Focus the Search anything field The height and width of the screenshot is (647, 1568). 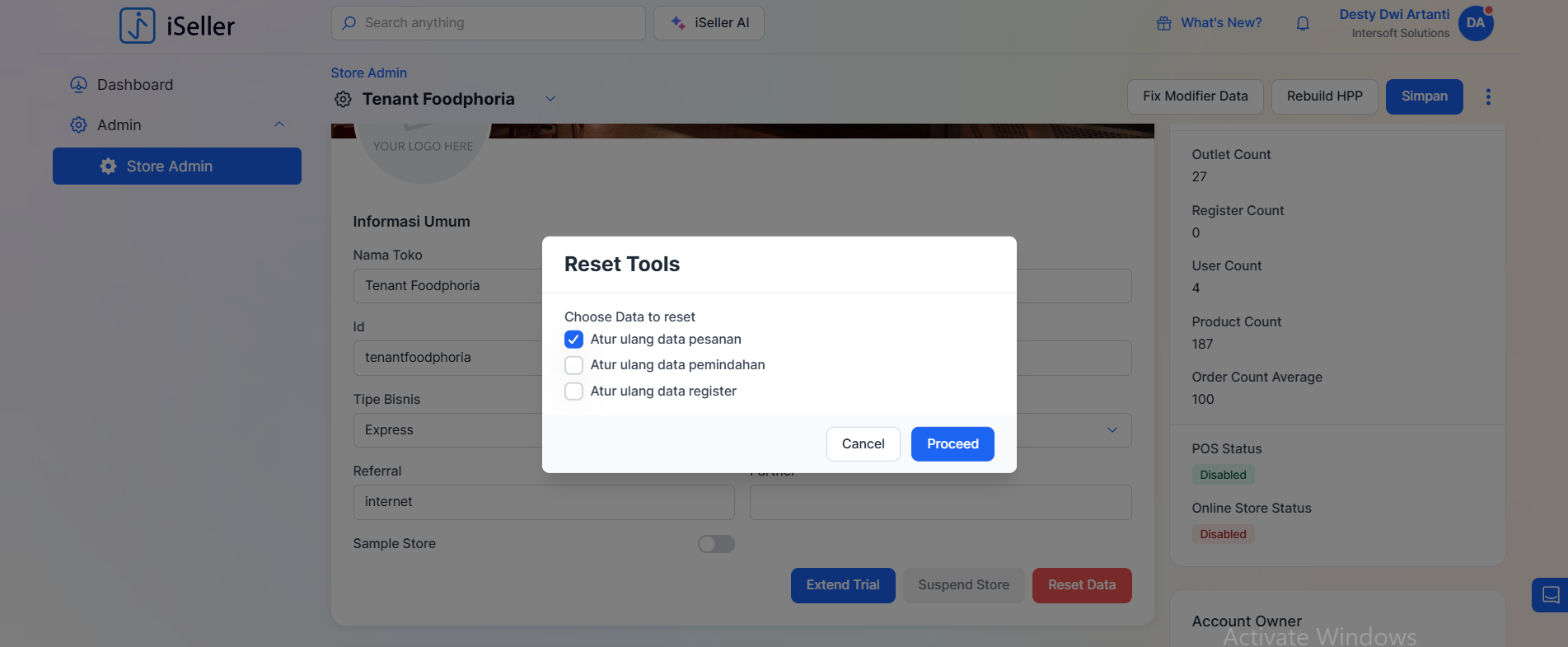(x=494, y=23)
